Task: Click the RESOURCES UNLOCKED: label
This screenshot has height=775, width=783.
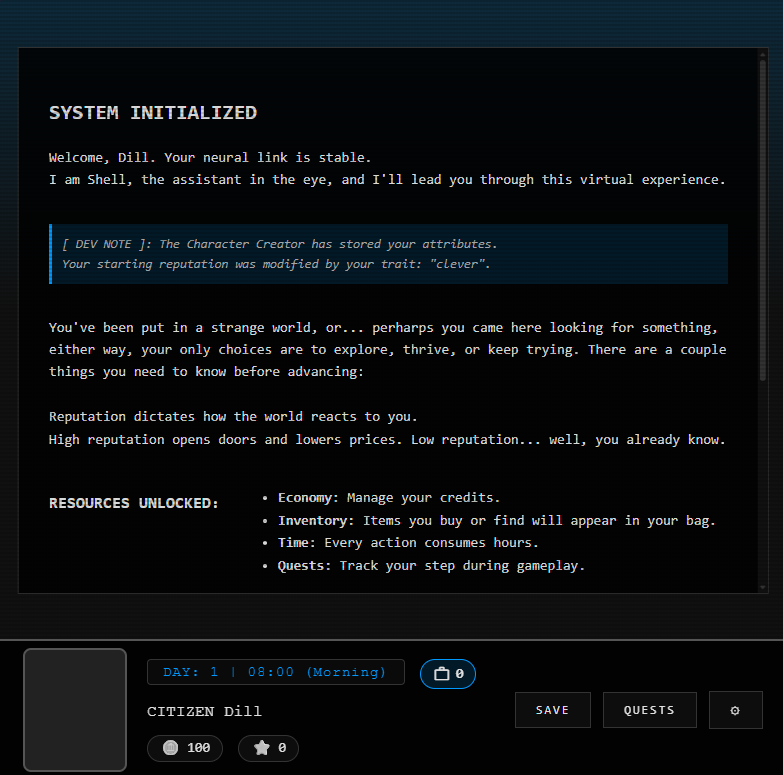Action: coord(134,503)
